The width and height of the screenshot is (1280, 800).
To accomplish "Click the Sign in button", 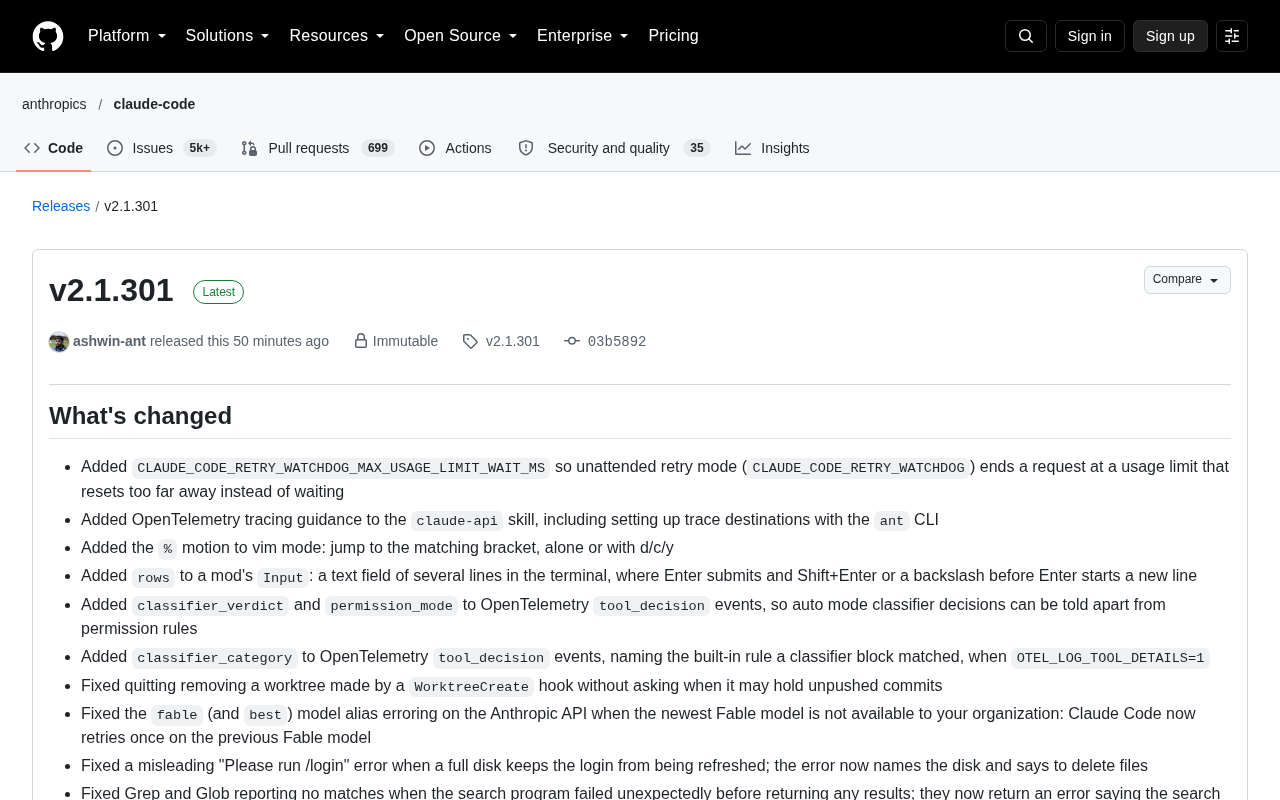I will pyautogui.click(x=1090, y=36).
